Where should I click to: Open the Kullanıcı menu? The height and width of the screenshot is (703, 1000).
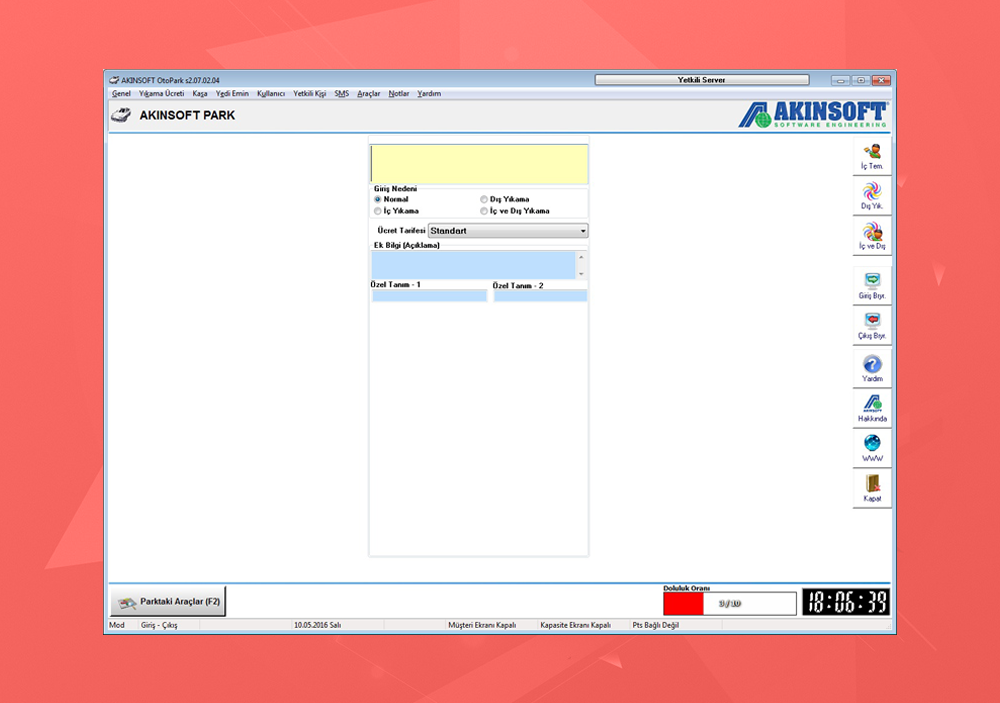271,94
